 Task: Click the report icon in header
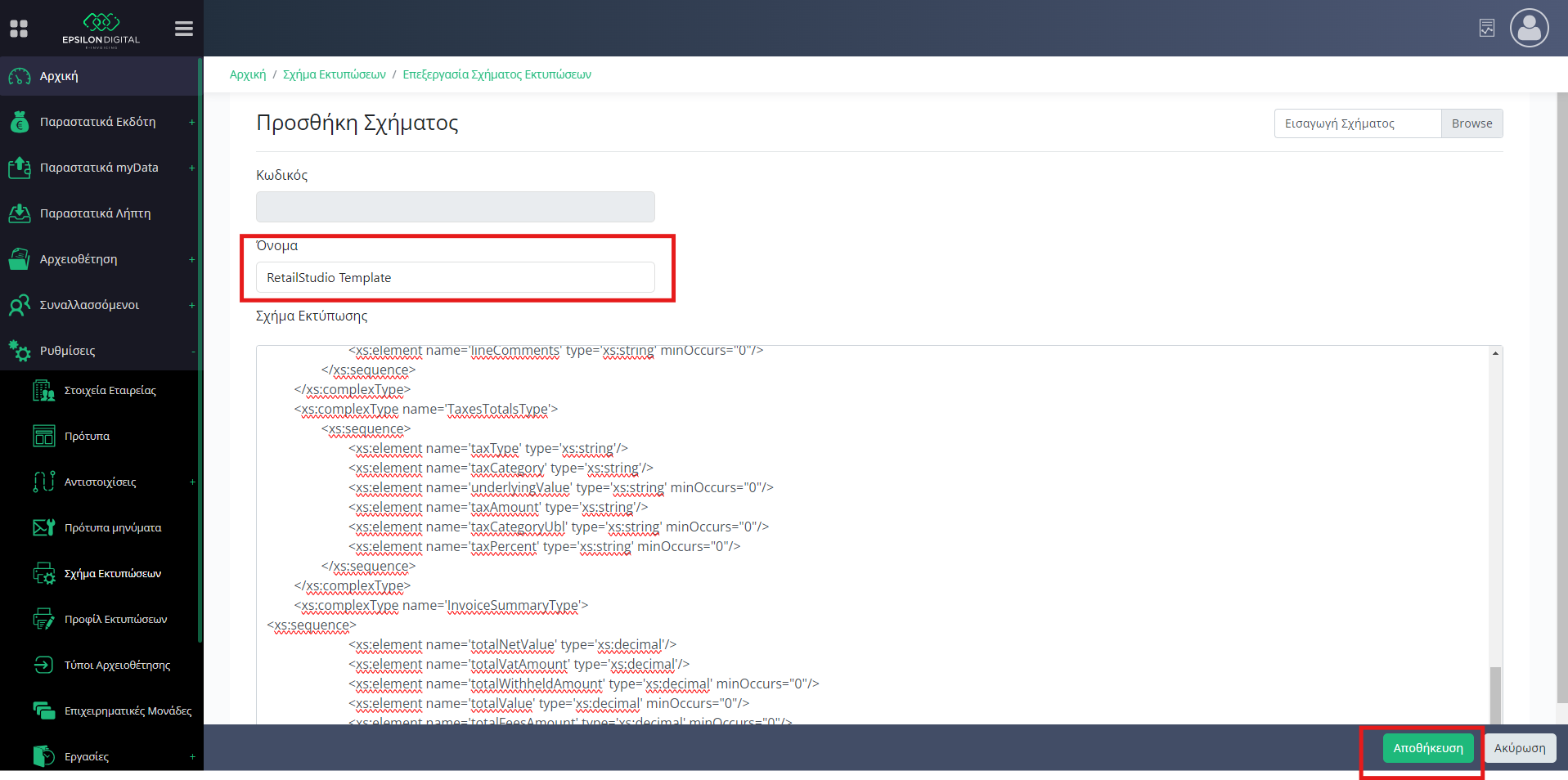coord(1486,29)
